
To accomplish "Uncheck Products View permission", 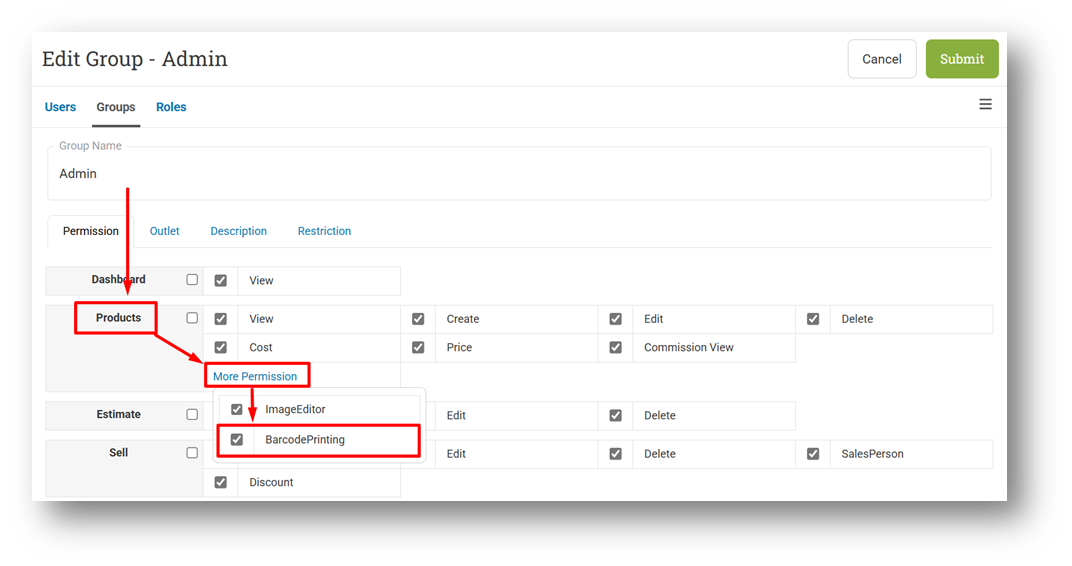I will pos(221,319).
